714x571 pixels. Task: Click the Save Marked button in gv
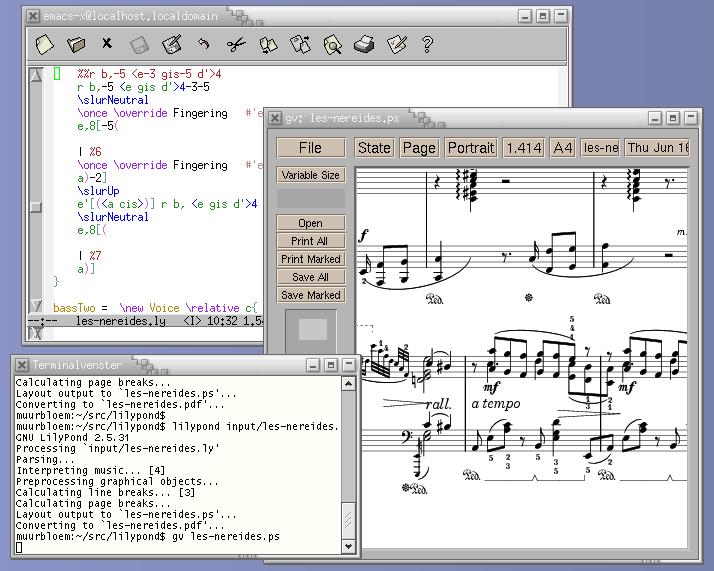pyautogui.click(x=311, y=295)
